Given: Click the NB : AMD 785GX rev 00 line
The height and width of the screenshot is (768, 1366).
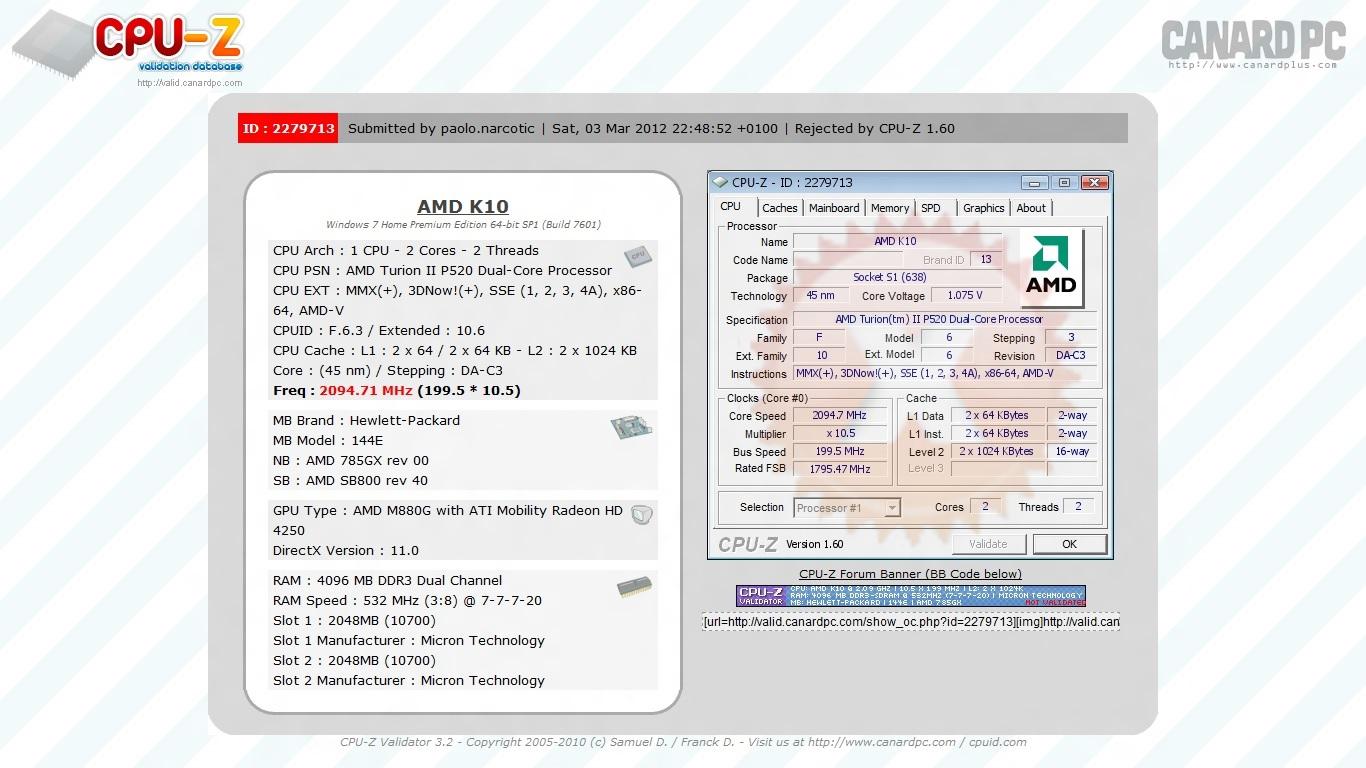Looking at the screenshot, I should tap(351, 460).
